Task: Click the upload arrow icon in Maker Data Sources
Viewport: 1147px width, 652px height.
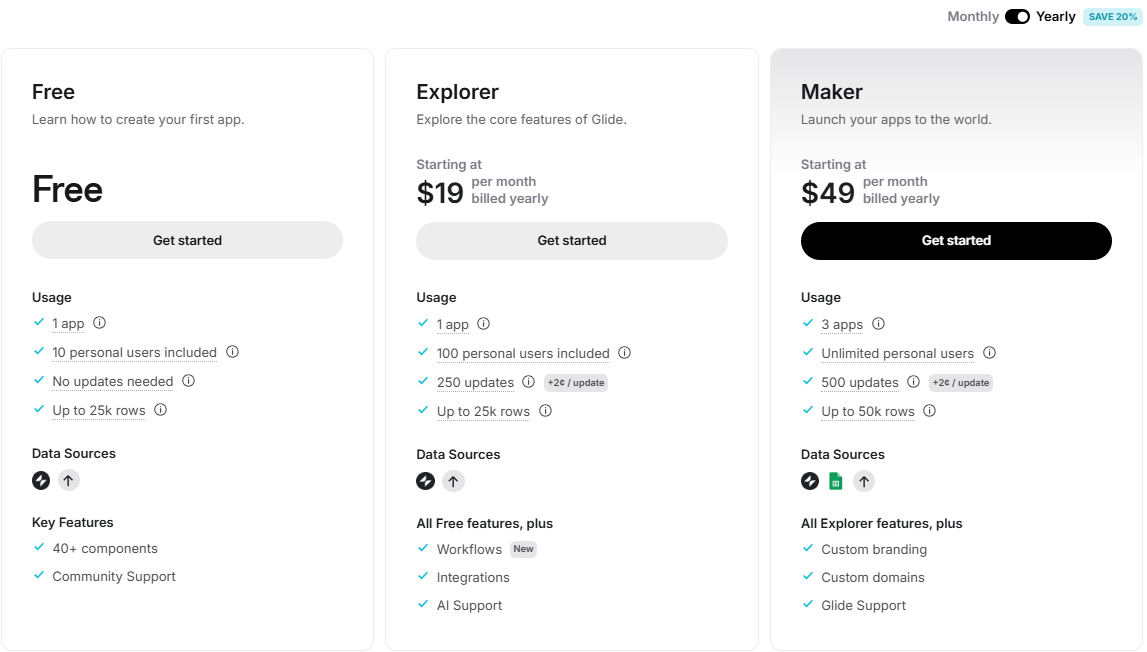Action: 864,481
